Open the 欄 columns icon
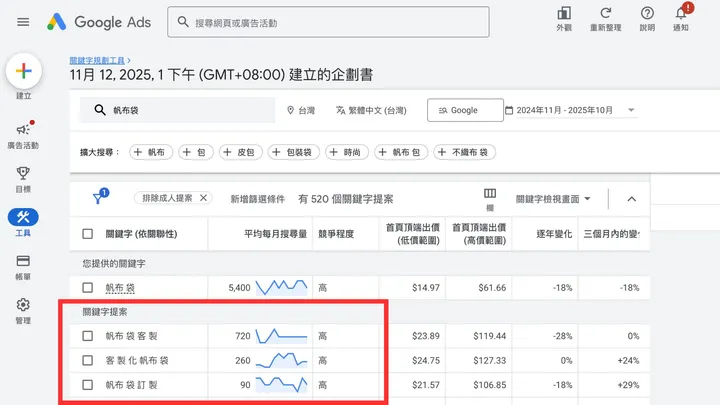Image resolution: width=720 pixels, height=405 pixels. tap(490, 198)
